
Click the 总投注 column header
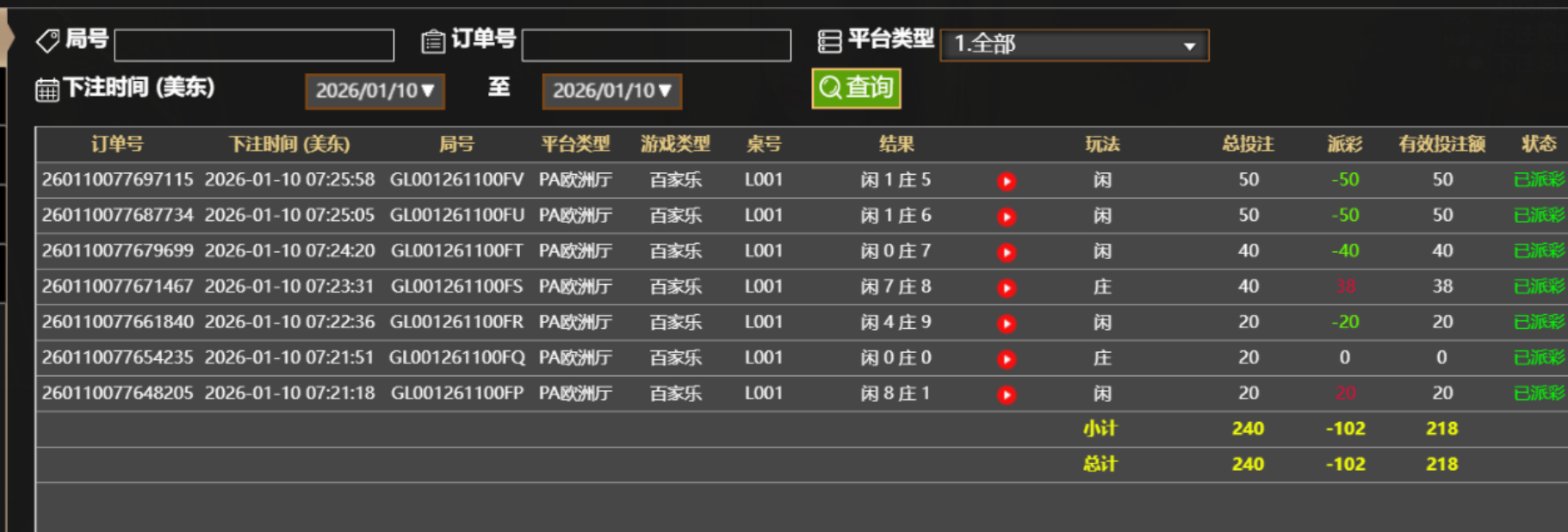1248,144
